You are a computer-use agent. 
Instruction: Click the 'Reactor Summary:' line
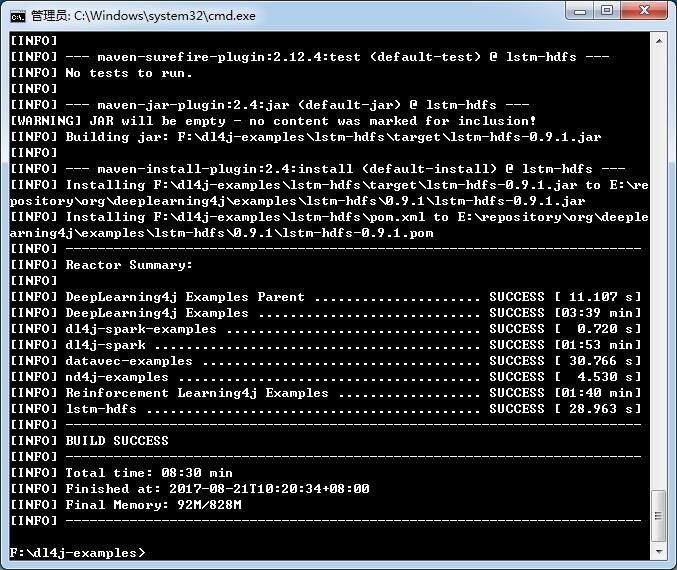[101, 265]
